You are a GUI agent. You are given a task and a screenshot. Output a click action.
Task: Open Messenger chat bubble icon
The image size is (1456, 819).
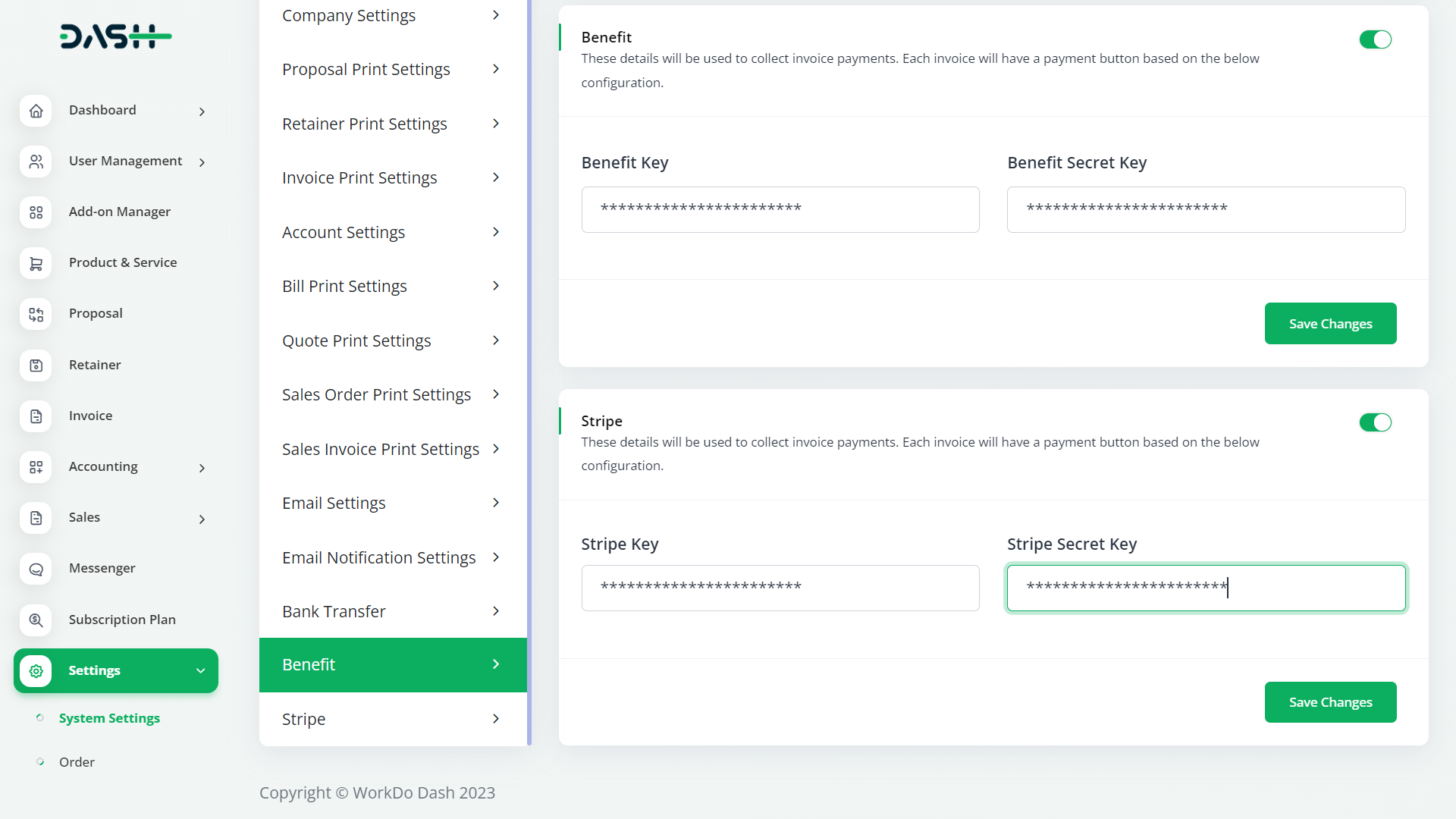click(x=36, y=569)
